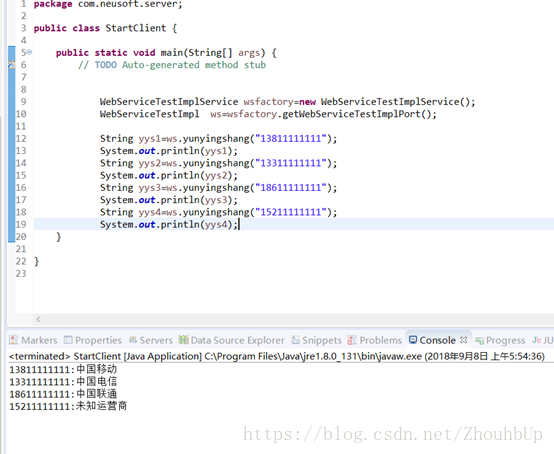Click line number 23 in the gutter
The height and width of the screenshot is (454, 554).
21,274
